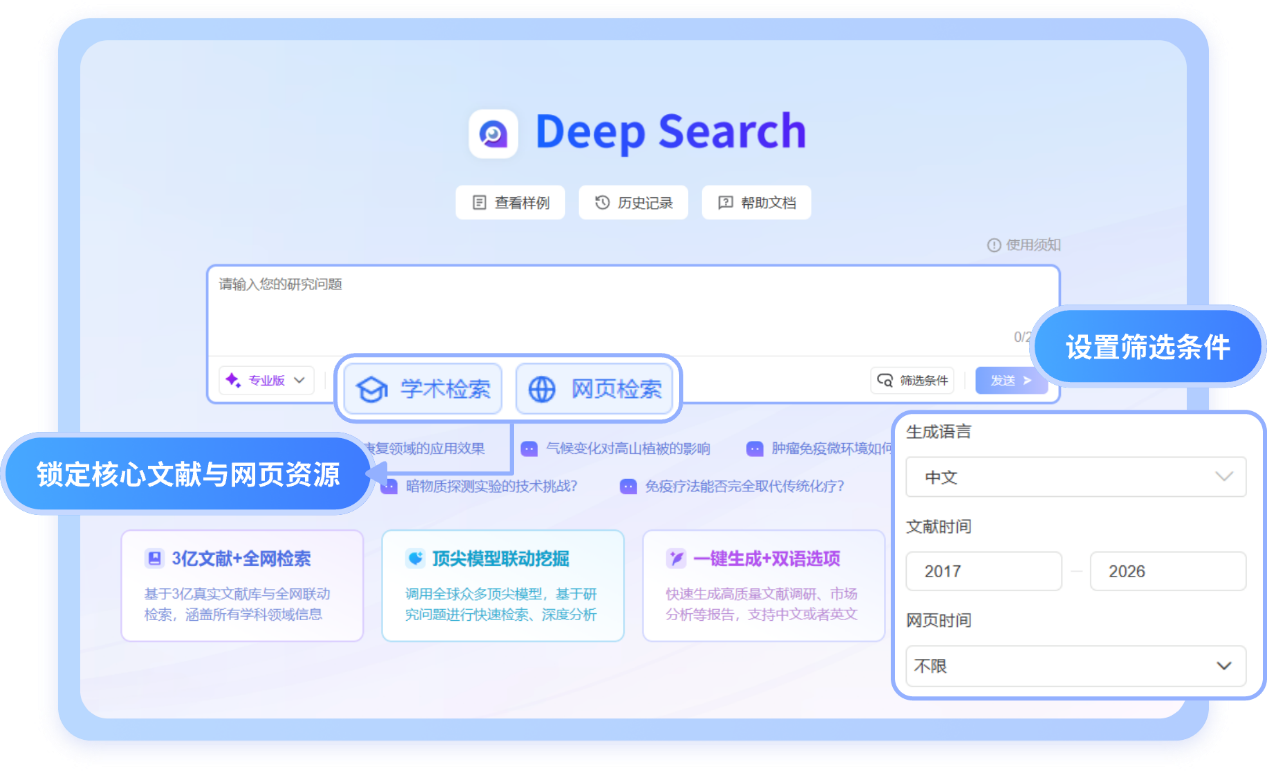Open the 专业版 version dropdown
The height and width of the screenshot is (771, 1267).
point(266,380)
